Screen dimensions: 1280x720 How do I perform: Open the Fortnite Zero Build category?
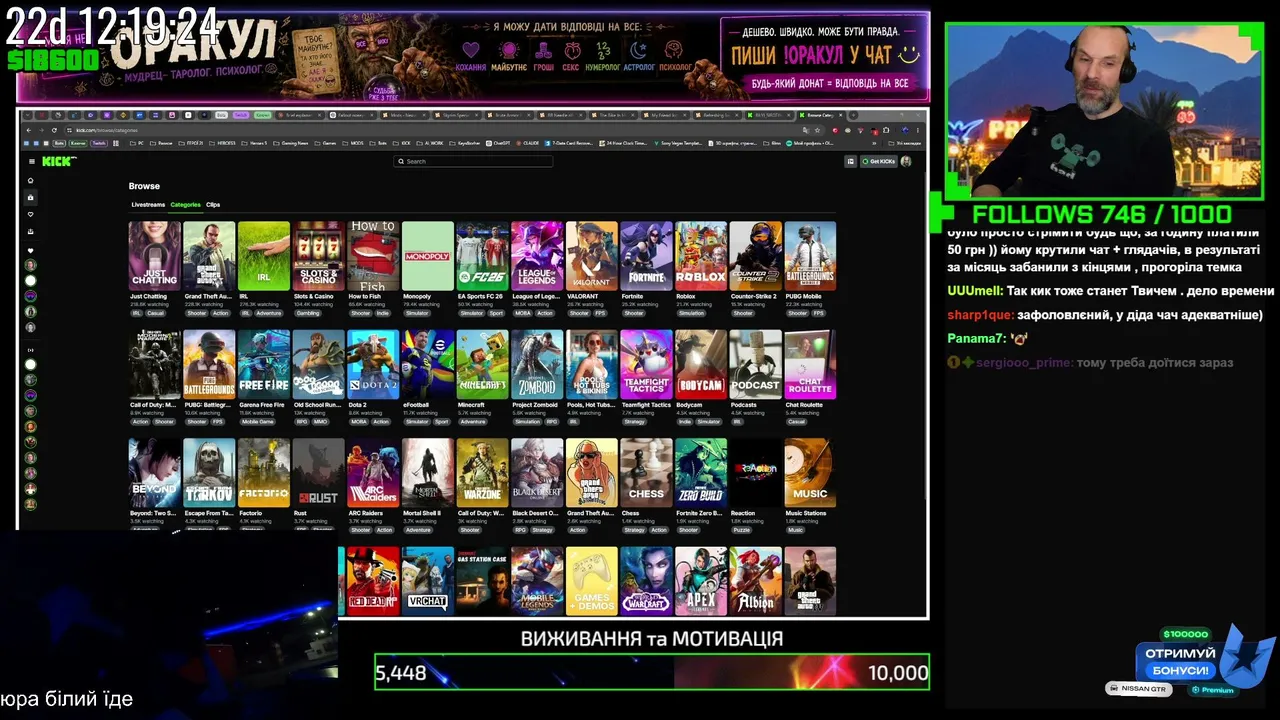pos(700,473)
